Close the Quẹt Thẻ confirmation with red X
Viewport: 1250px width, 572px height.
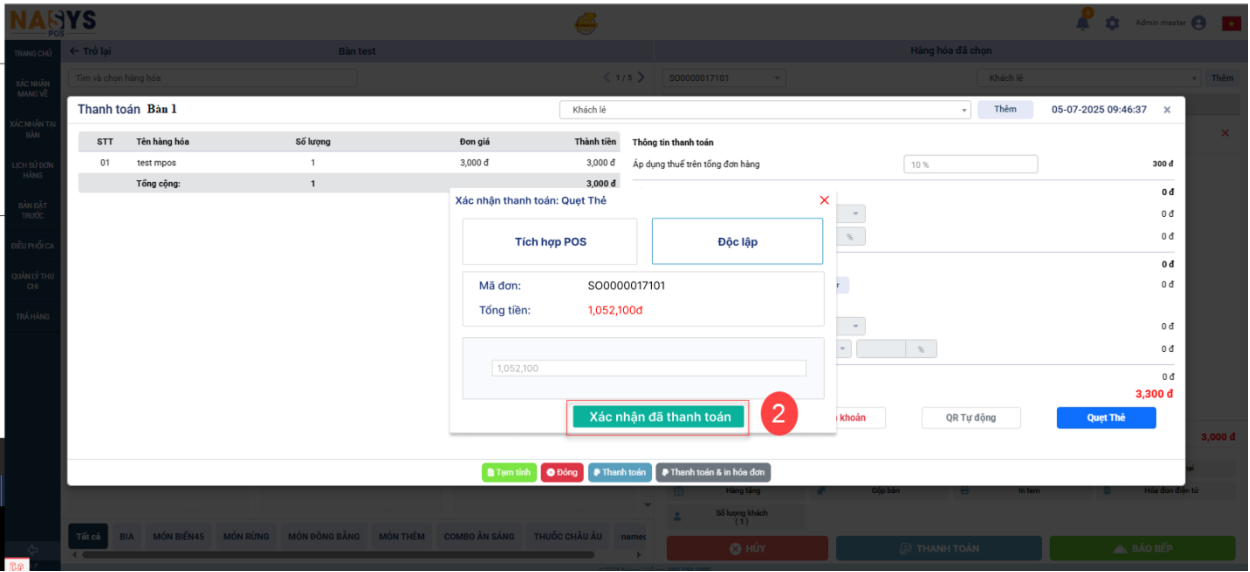coord(824,200)
